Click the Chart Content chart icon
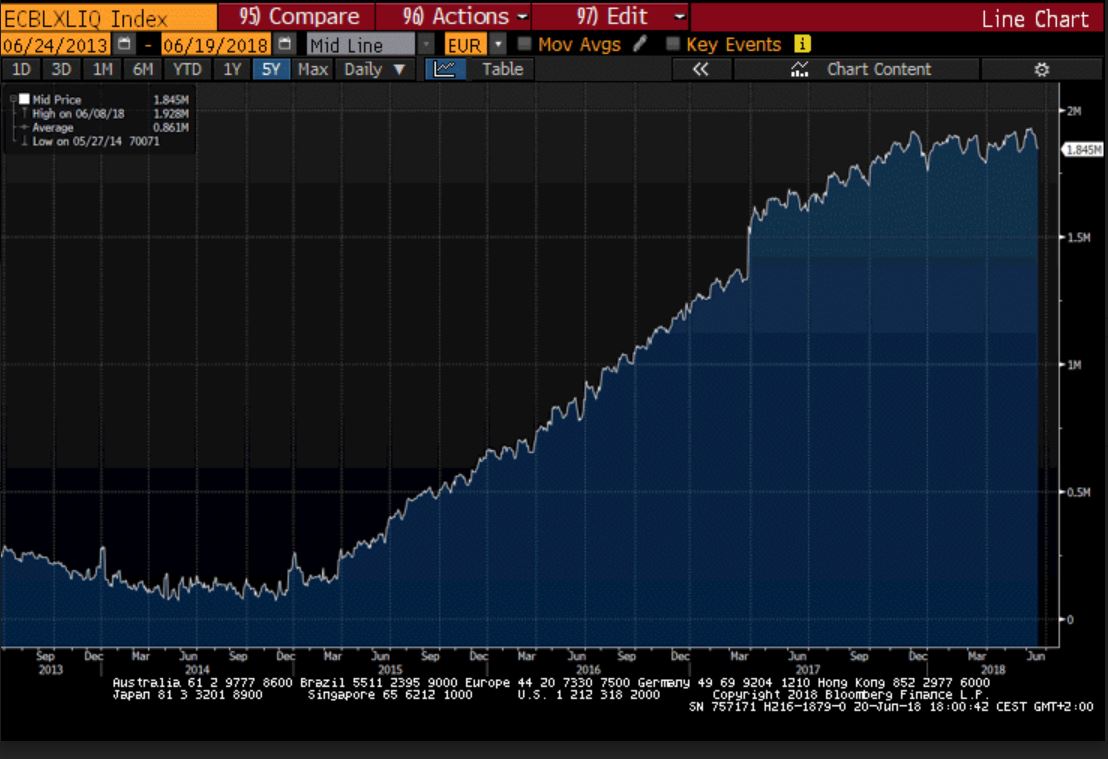Screen dimensions: 1108x759 pos(799,69)
